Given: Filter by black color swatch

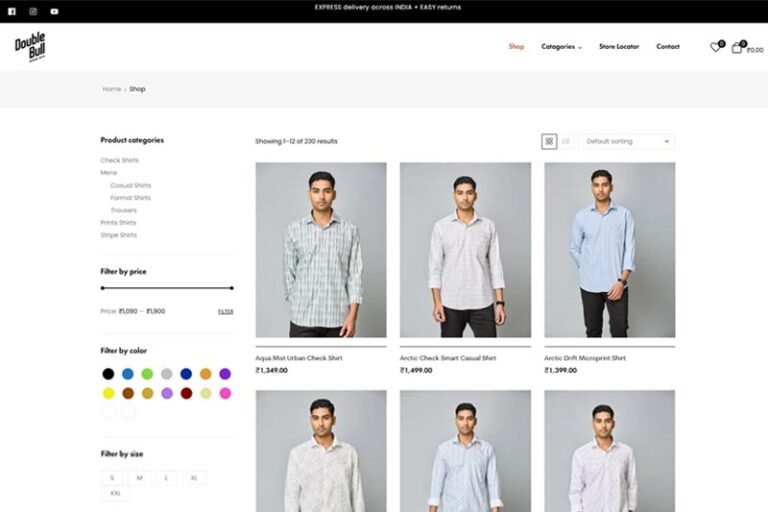Looking at the screenshot, I should click(x=108, y=374).
